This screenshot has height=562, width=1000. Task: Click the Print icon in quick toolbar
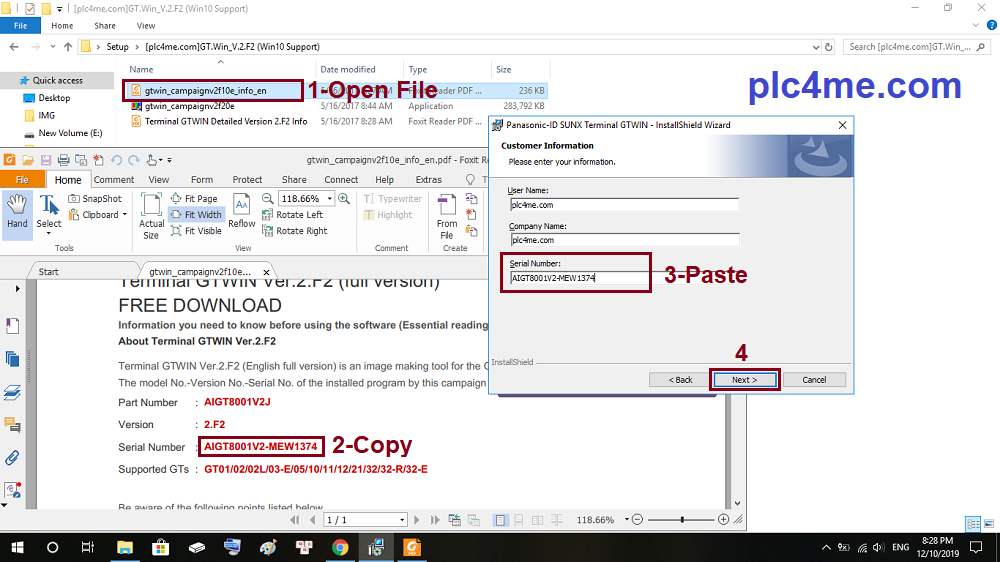[x=63, y=160]
